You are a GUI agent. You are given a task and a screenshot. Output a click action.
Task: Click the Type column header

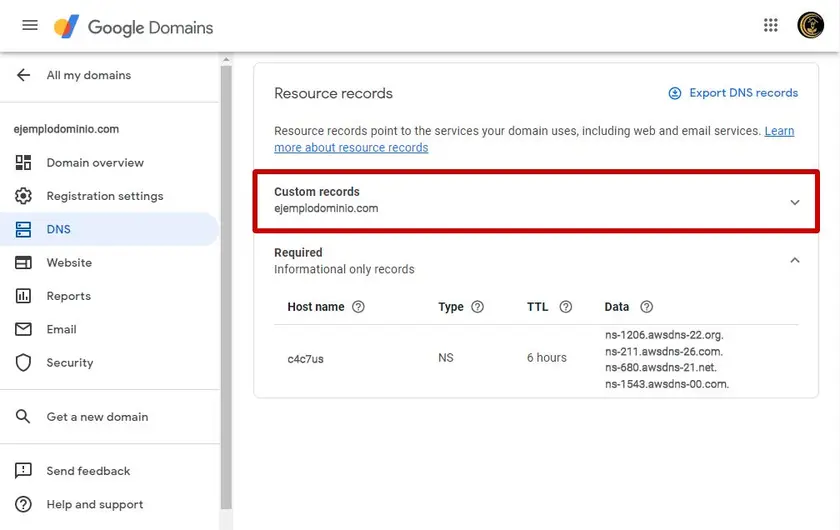pos(451,307)
